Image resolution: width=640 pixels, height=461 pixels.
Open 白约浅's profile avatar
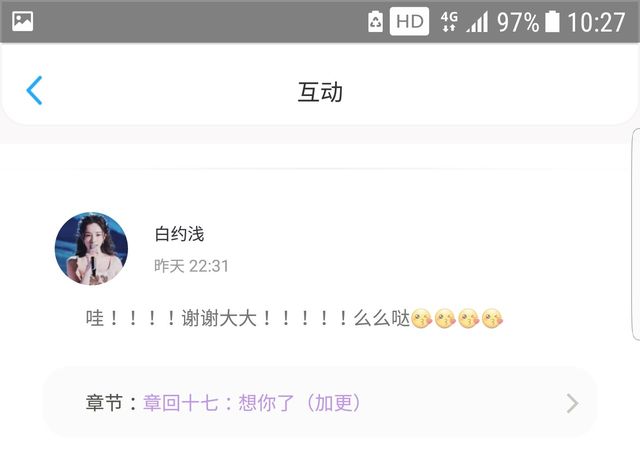(91, 248)
